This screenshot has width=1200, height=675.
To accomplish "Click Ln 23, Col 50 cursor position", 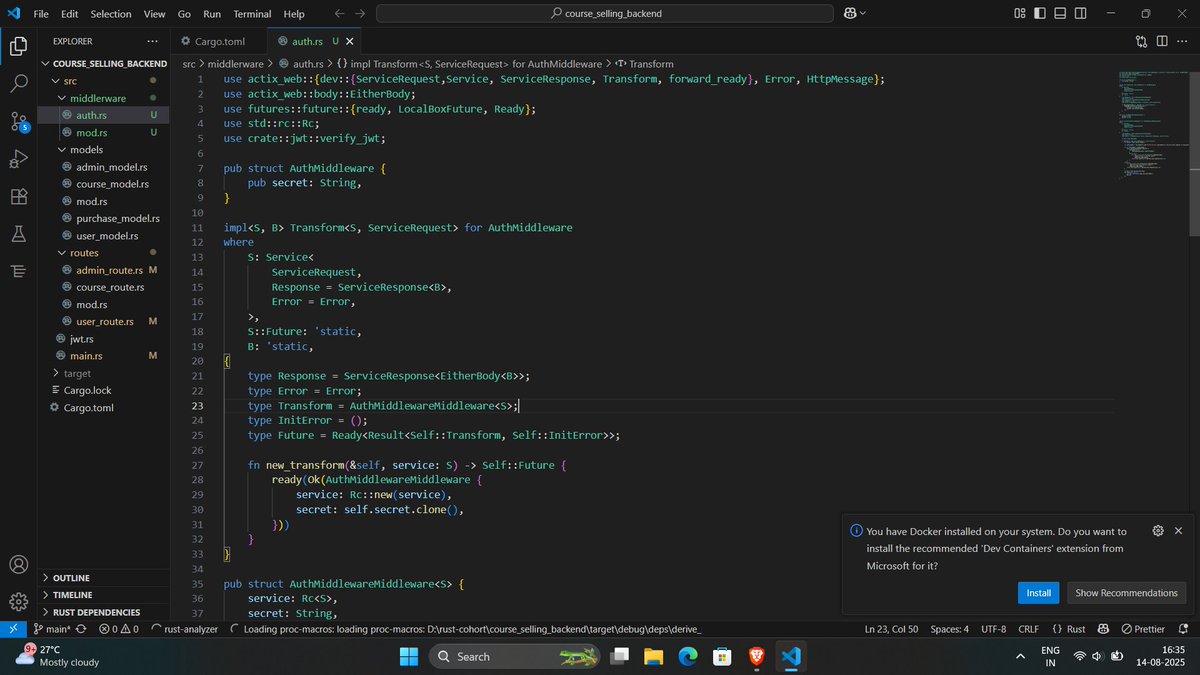I will pos(892,629).
